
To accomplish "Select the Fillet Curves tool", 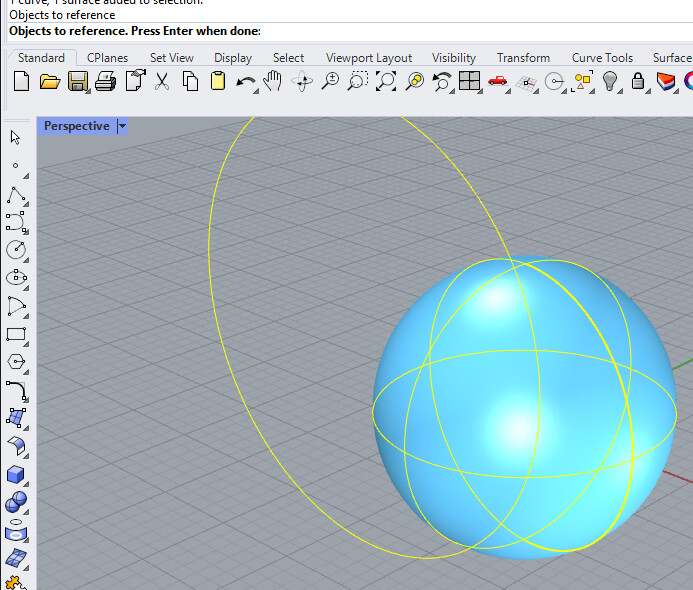I will point(17,390).
